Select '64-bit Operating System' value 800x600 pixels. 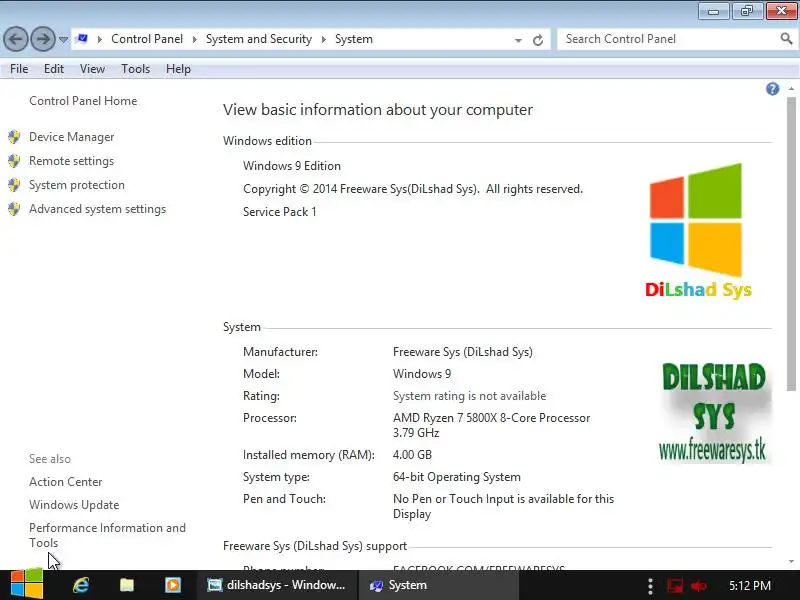click(x=457, y=477)
